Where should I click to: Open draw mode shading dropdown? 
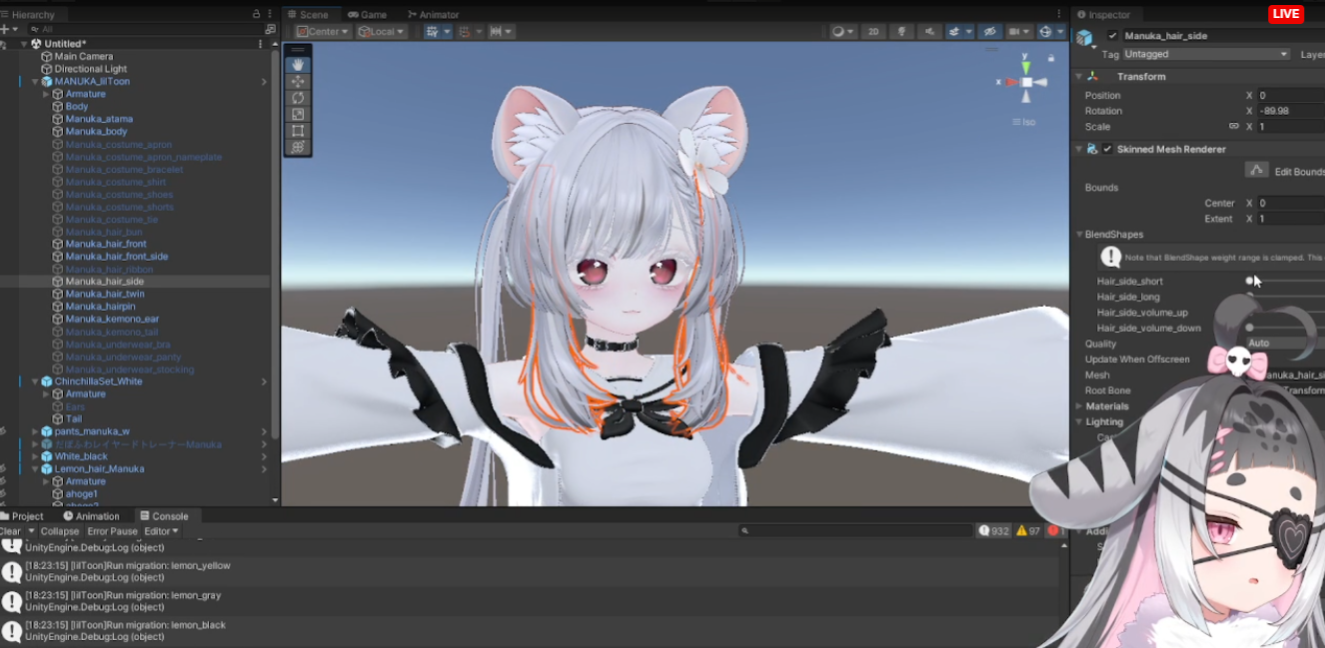point(843,32)
